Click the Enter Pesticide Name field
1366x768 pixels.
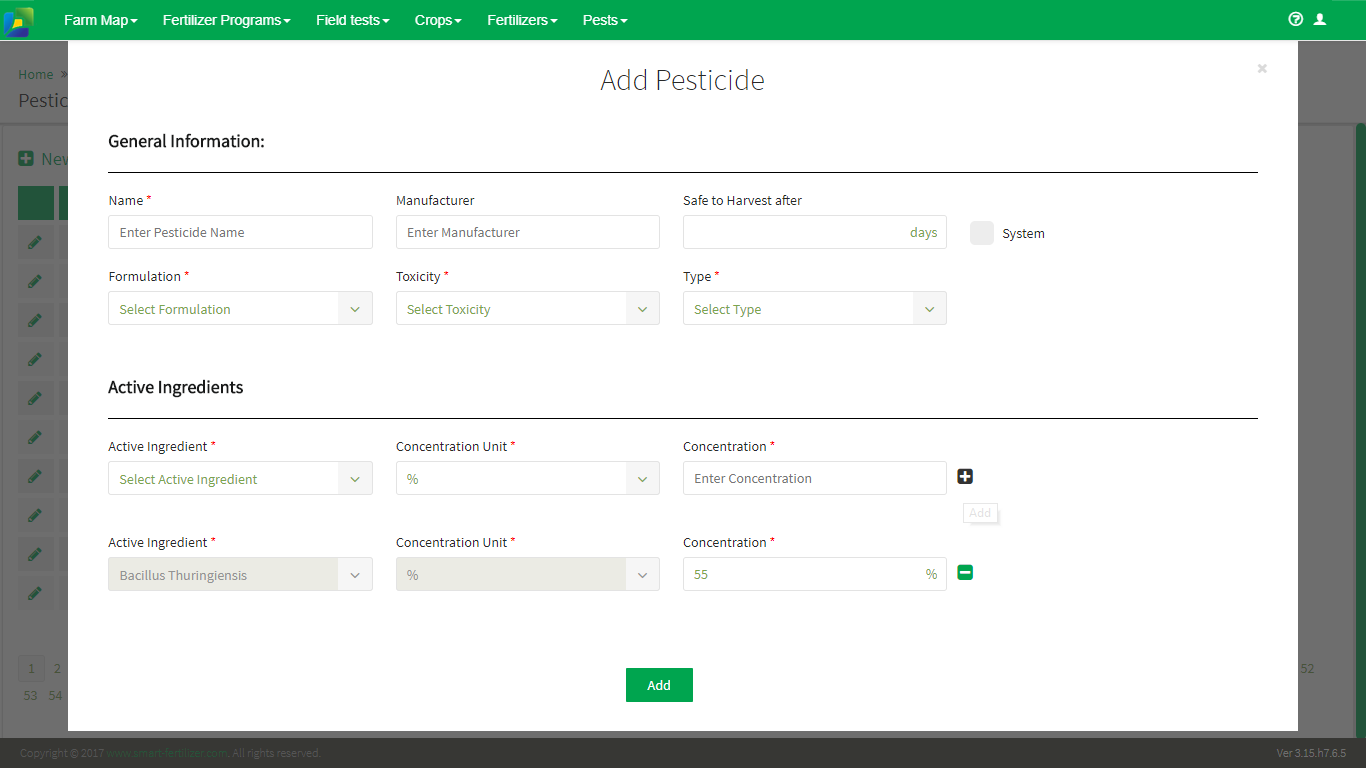tap(240, 232)
